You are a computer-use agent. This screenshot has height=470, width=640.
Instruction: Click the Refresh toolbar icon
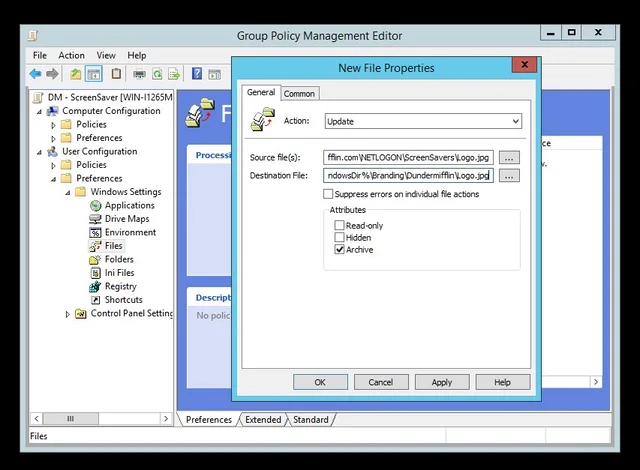(157, 74)
